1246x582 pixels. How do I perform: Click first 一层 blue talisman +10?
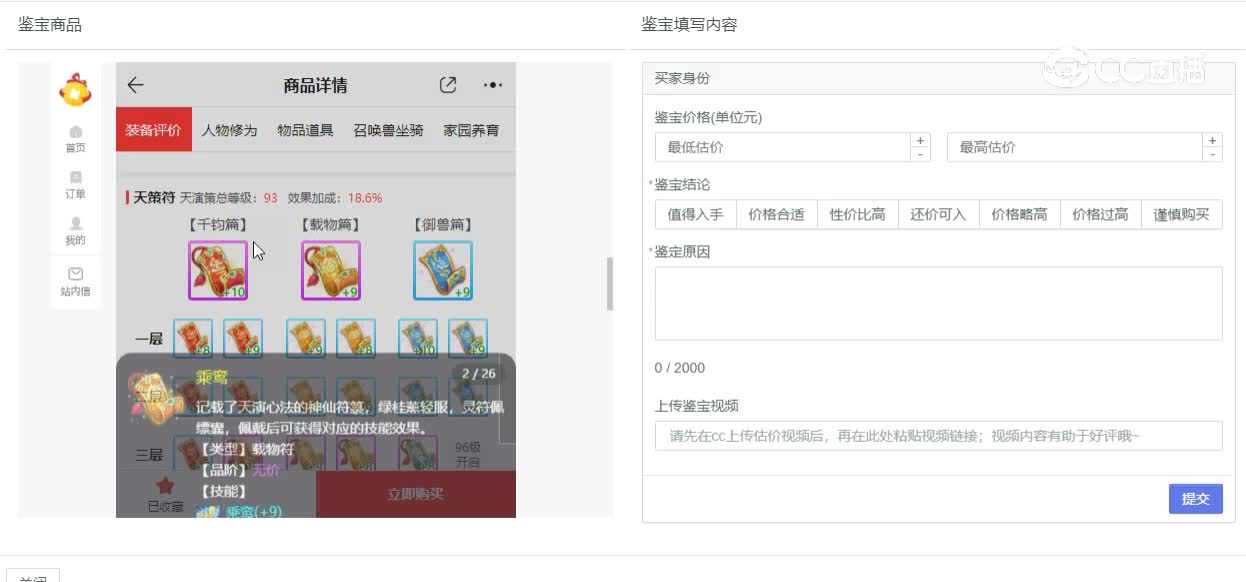coord(418,338)
